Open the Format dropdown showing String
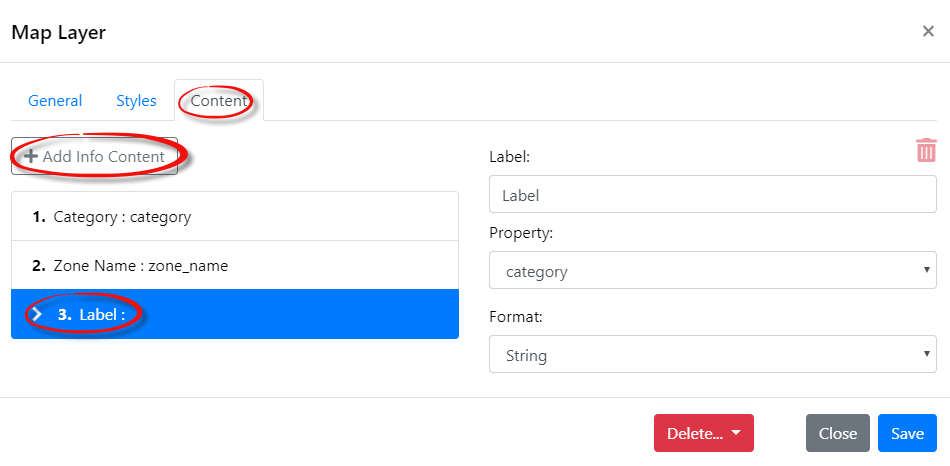 click(712, 354)
